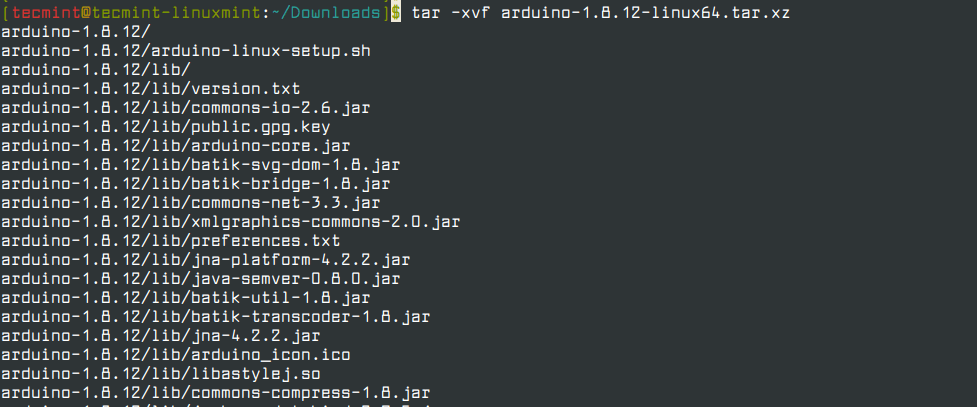This screenshot has height=407, width=977.
Task: Click the ~/Downloads path in the prompt
Action: (x=327, y=13)
